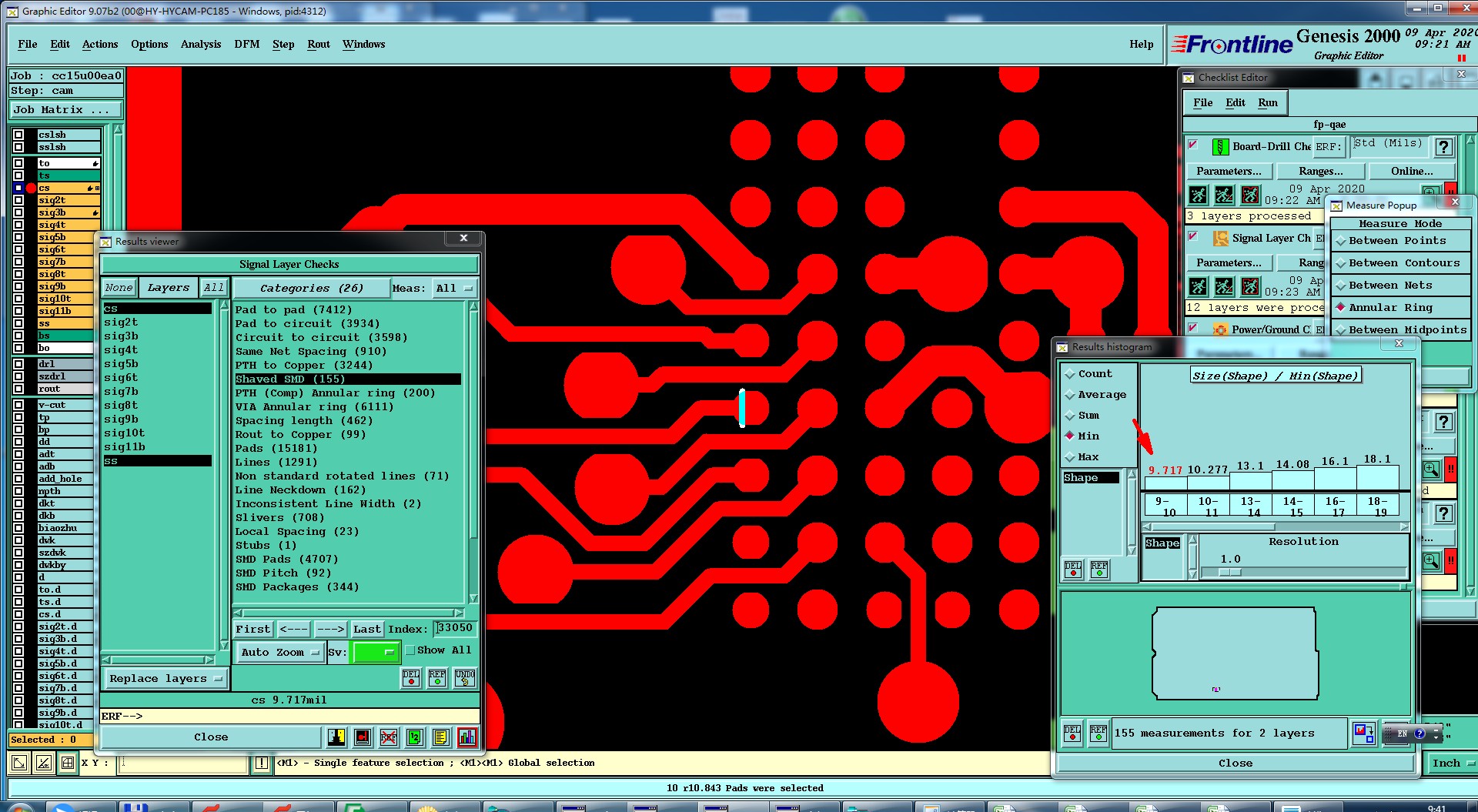The image size is (1478, 812).
Task: Click the second run icon under Board-Drill Checks
Action: (1224, 195)
